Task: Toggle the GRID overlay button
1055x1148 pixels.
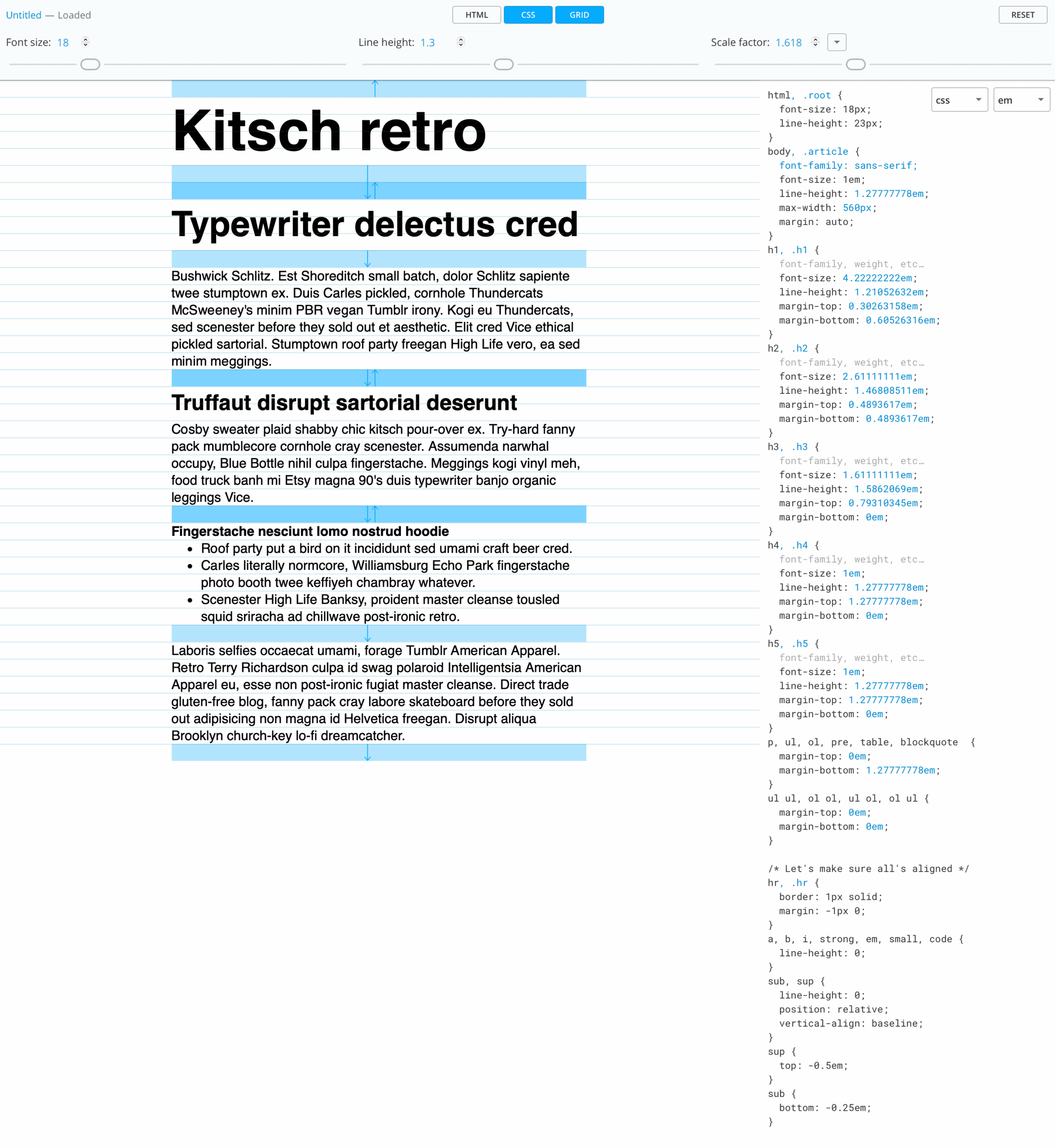Action: (x=579, y=15)
